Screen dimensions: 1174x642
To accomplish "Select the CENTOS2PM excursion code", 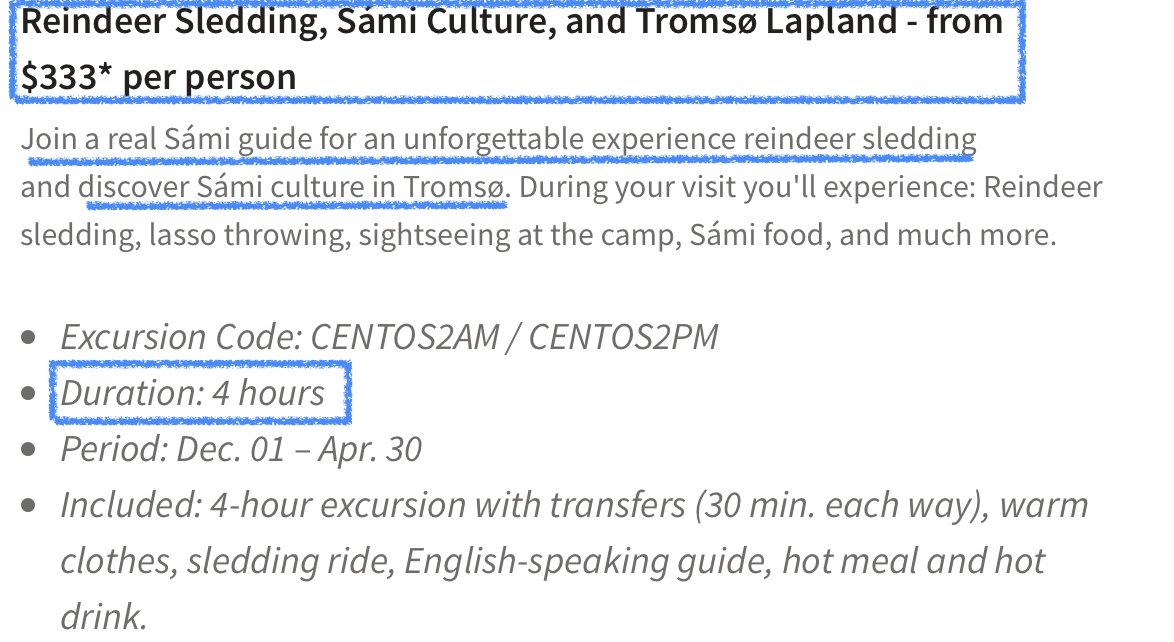I will point(623,337).
